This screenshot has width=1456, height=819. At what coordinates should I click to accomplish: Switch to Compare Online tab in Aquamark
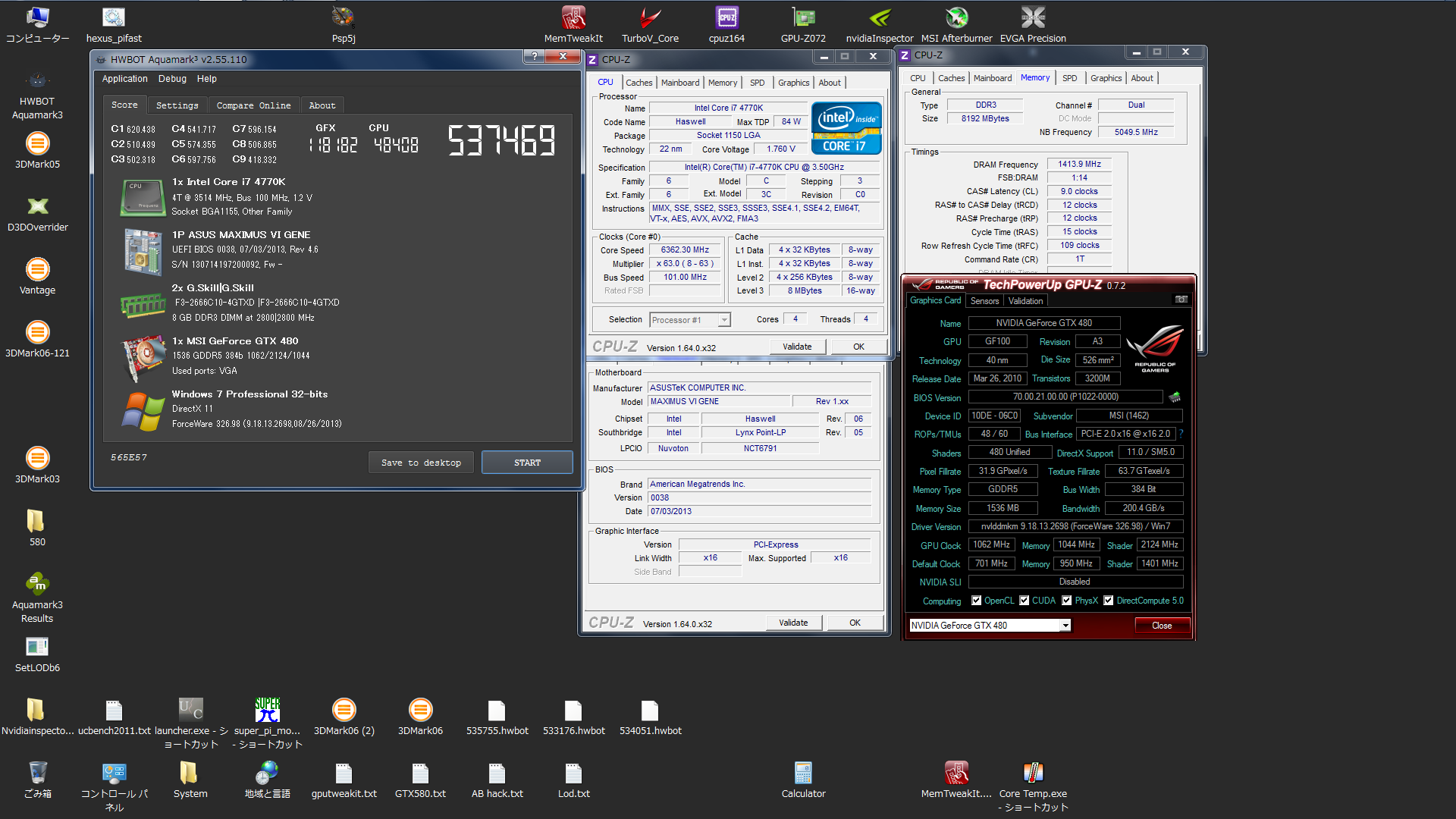(x=253, y=105)
